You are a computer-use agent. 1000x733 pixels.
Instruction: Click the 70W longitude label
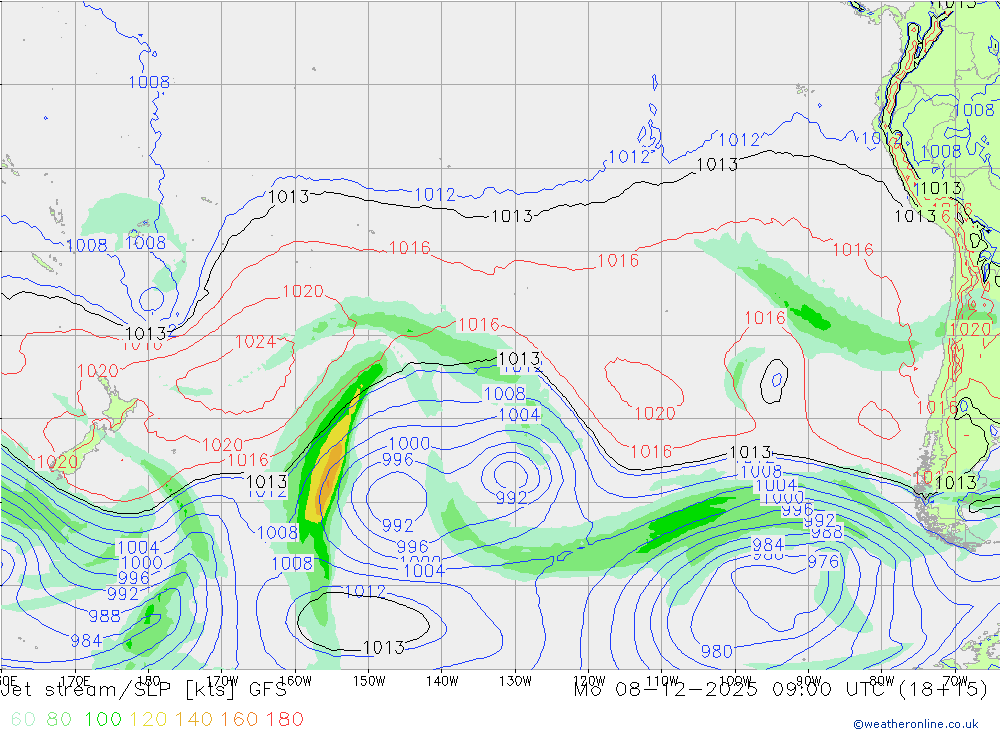(955, 681)
